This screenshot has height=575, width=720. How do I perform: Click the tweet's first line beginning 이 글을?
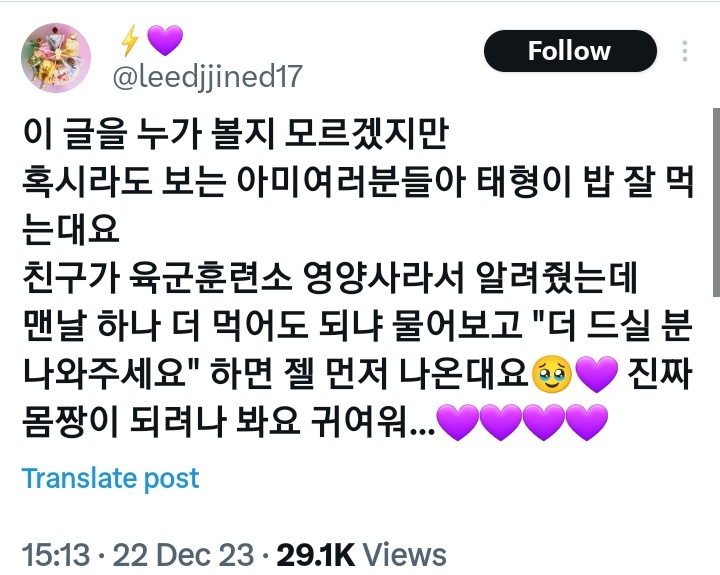[236, 134]
